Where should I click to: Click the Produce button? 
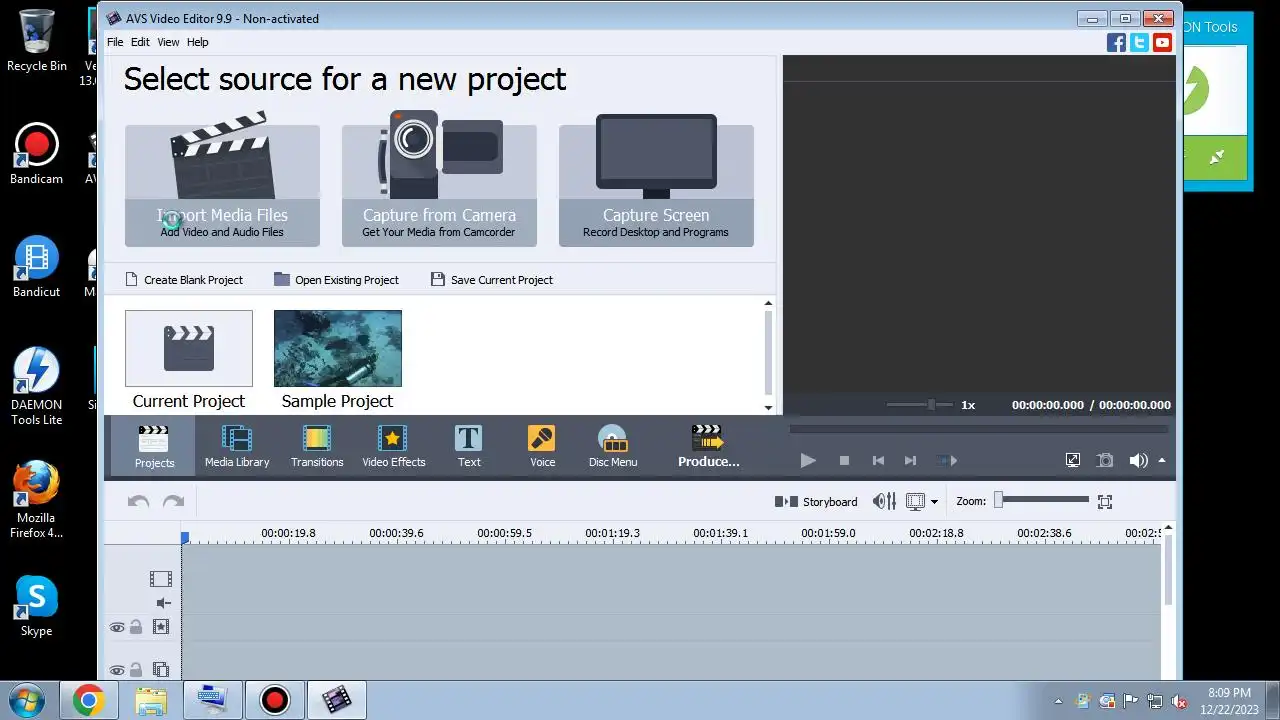[708, 446]
